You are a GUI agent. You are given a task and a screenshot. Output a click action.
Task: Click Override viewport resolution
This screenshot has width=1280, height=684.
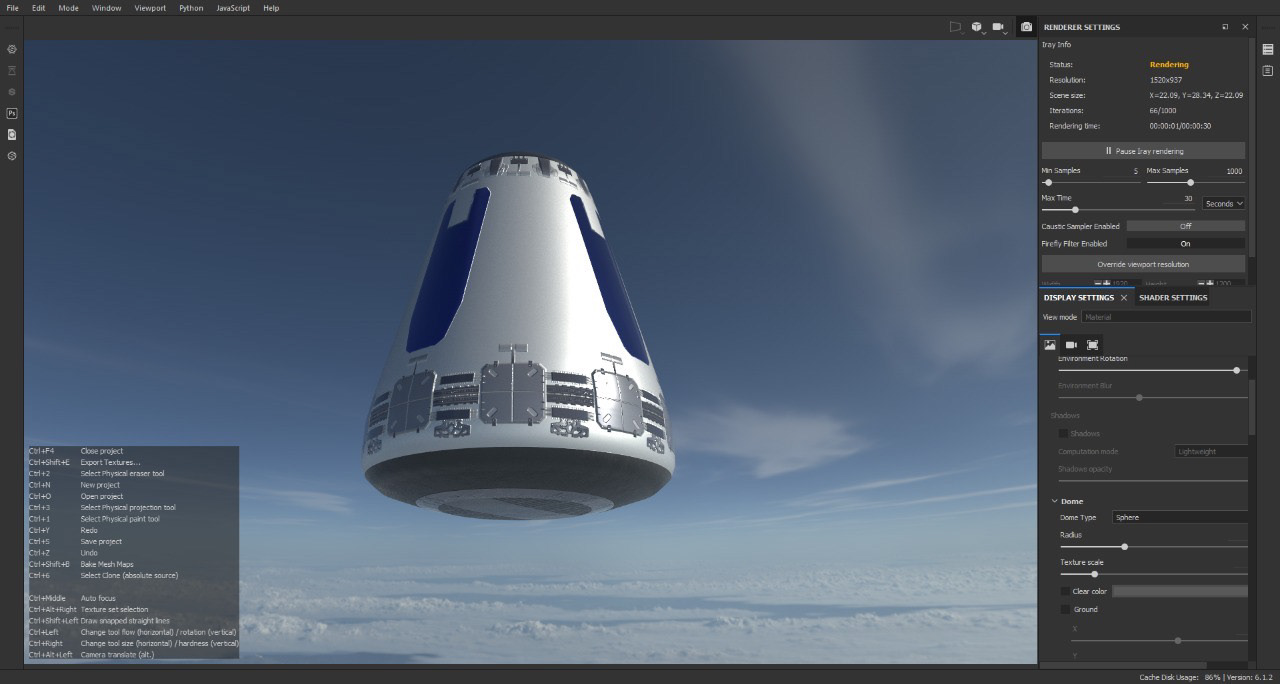coord(1144,263)
